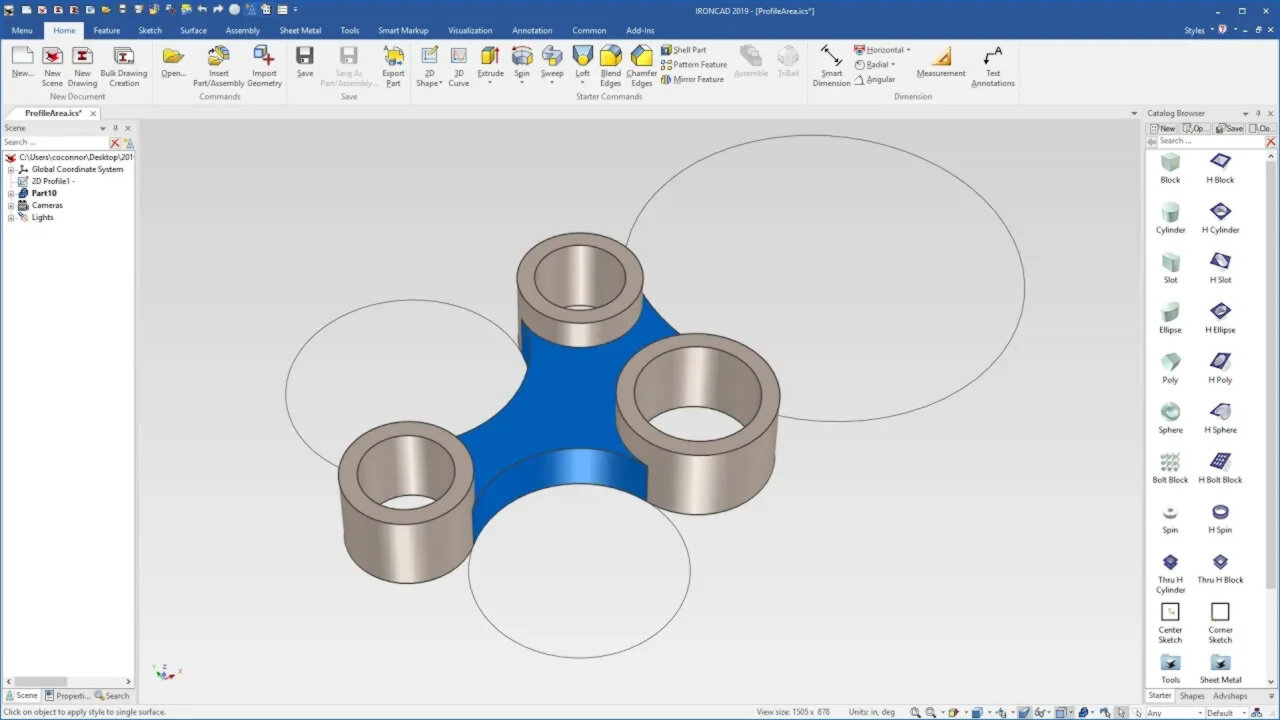The height and width of the screenshot is (720, 1280).
Task: Drop the H Cylinder catalog shape
Action: point(1220,212)
